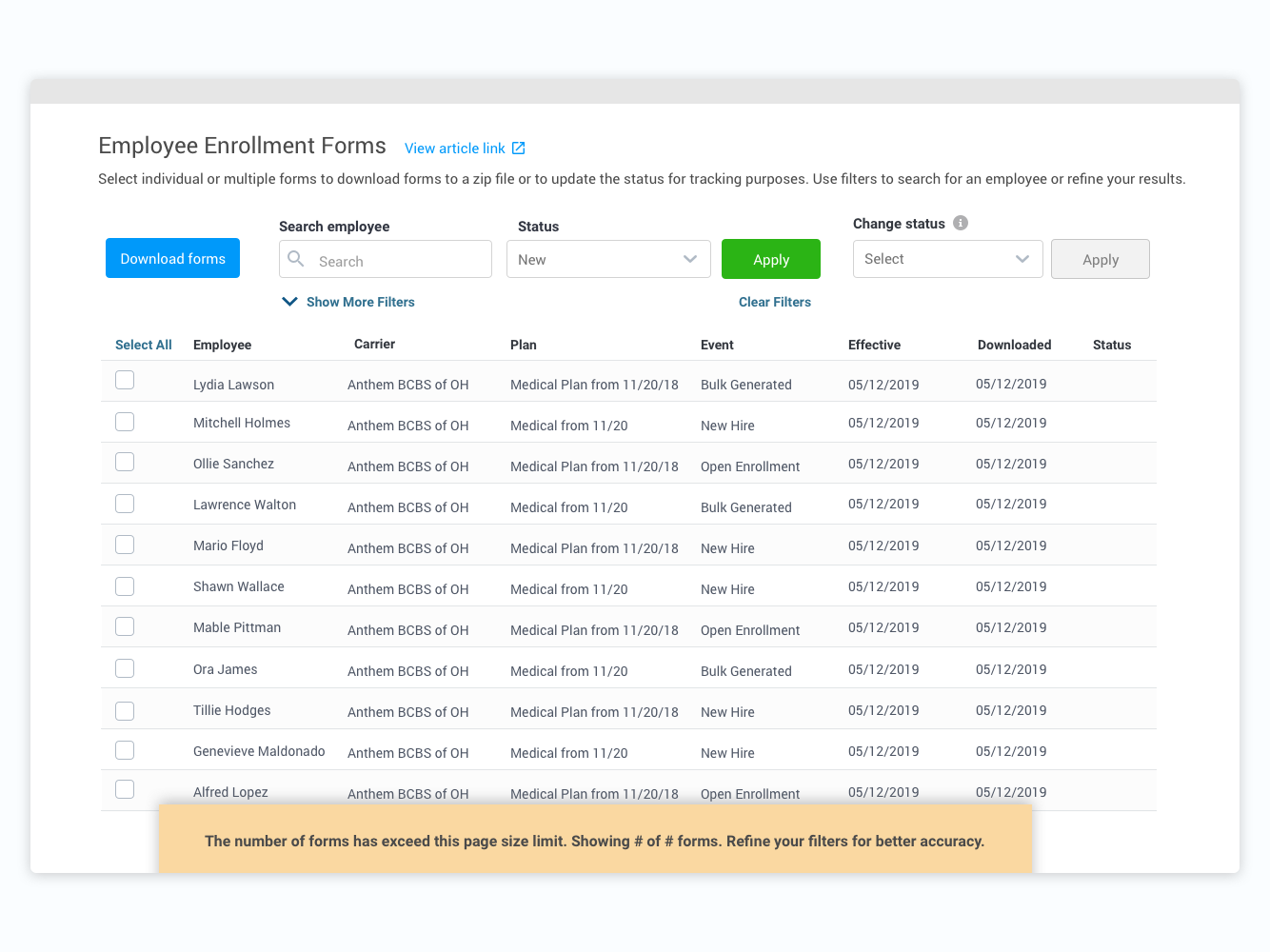Image resolution: width=1270 pixels, height=952 pixels.
Task: Click inside the Search employee input field
Action: (x=400, y=259)
